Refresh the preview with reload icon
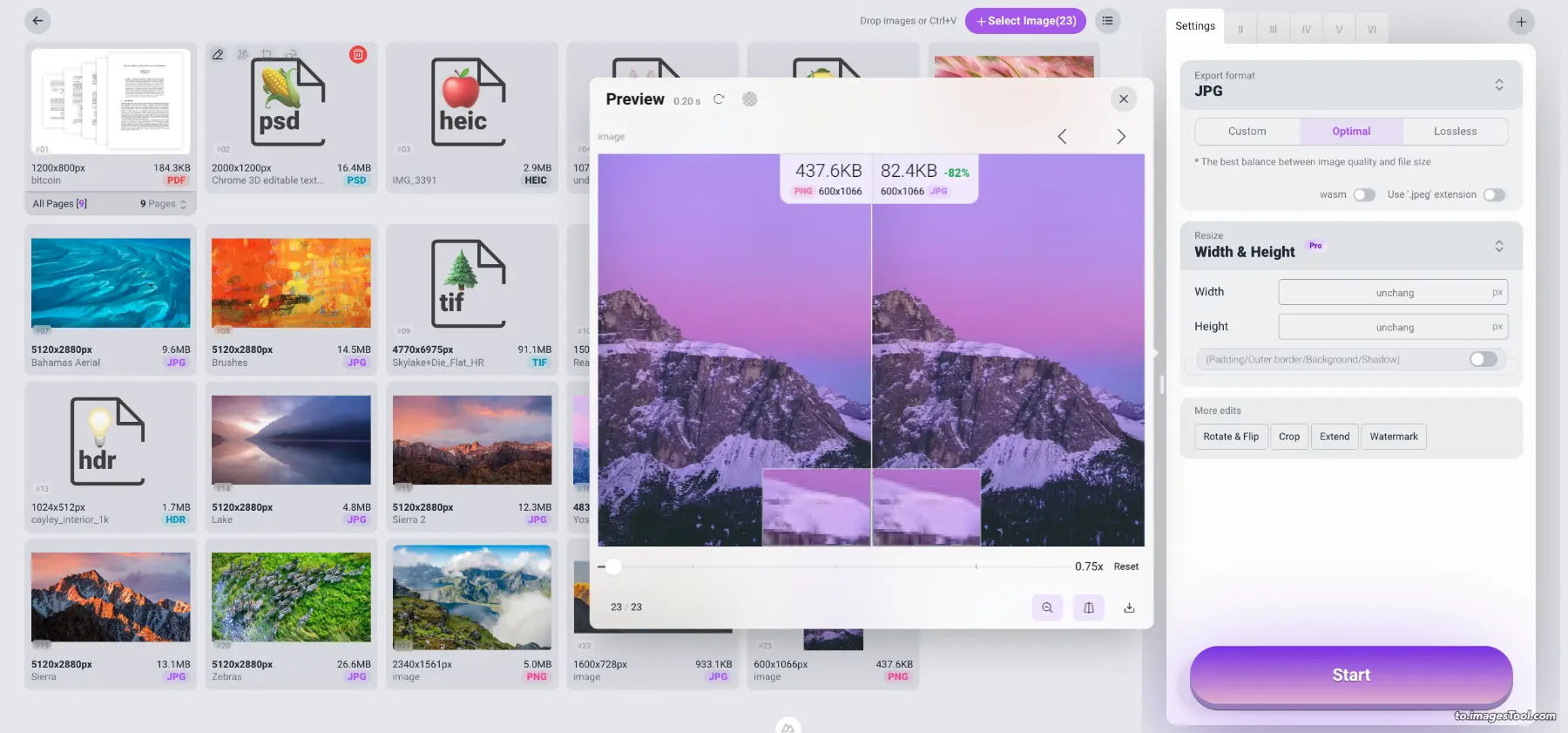 point(719,99)
